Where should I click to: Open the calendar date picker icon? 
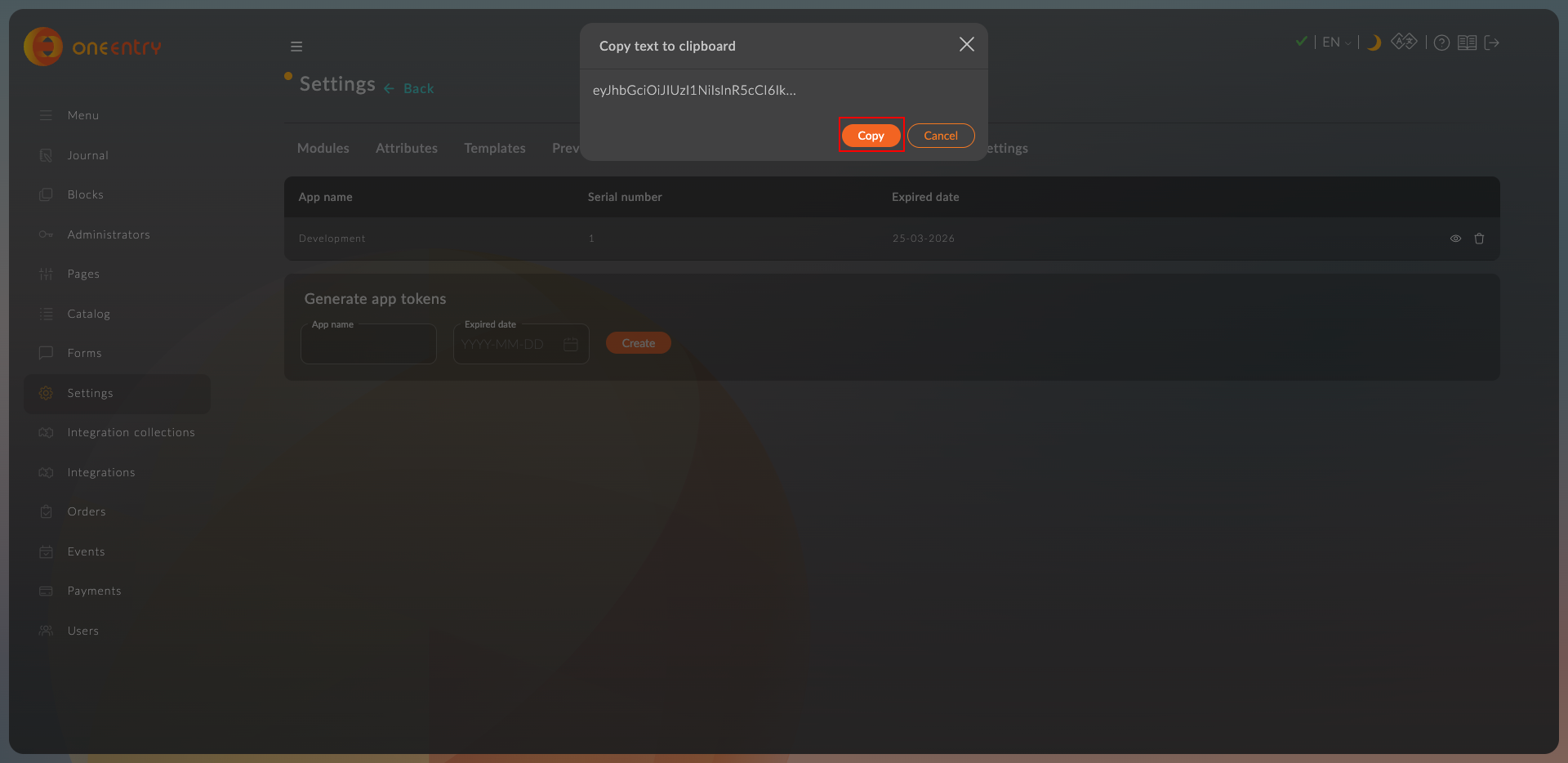point(571,344)
